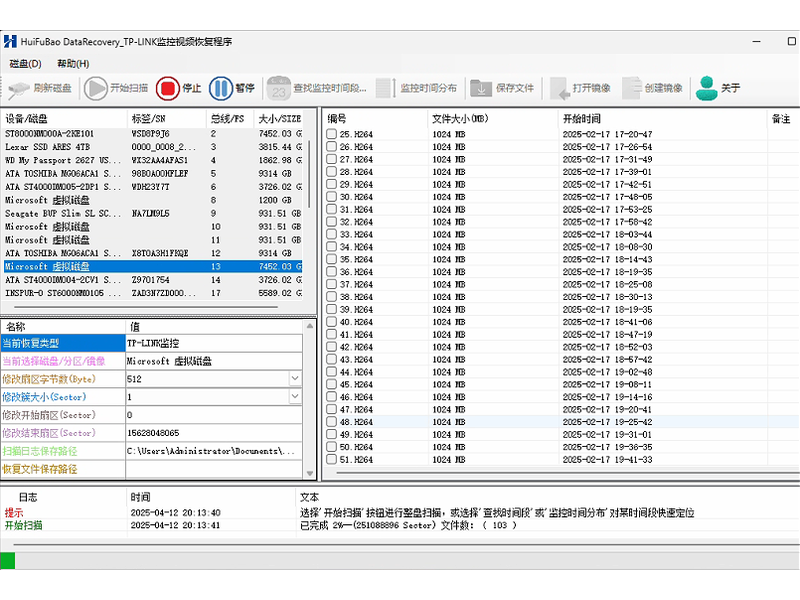The image size is (800, 600).
Task: Select the Seagate BUP Slim SL disk row
Action: click(153, 213)
